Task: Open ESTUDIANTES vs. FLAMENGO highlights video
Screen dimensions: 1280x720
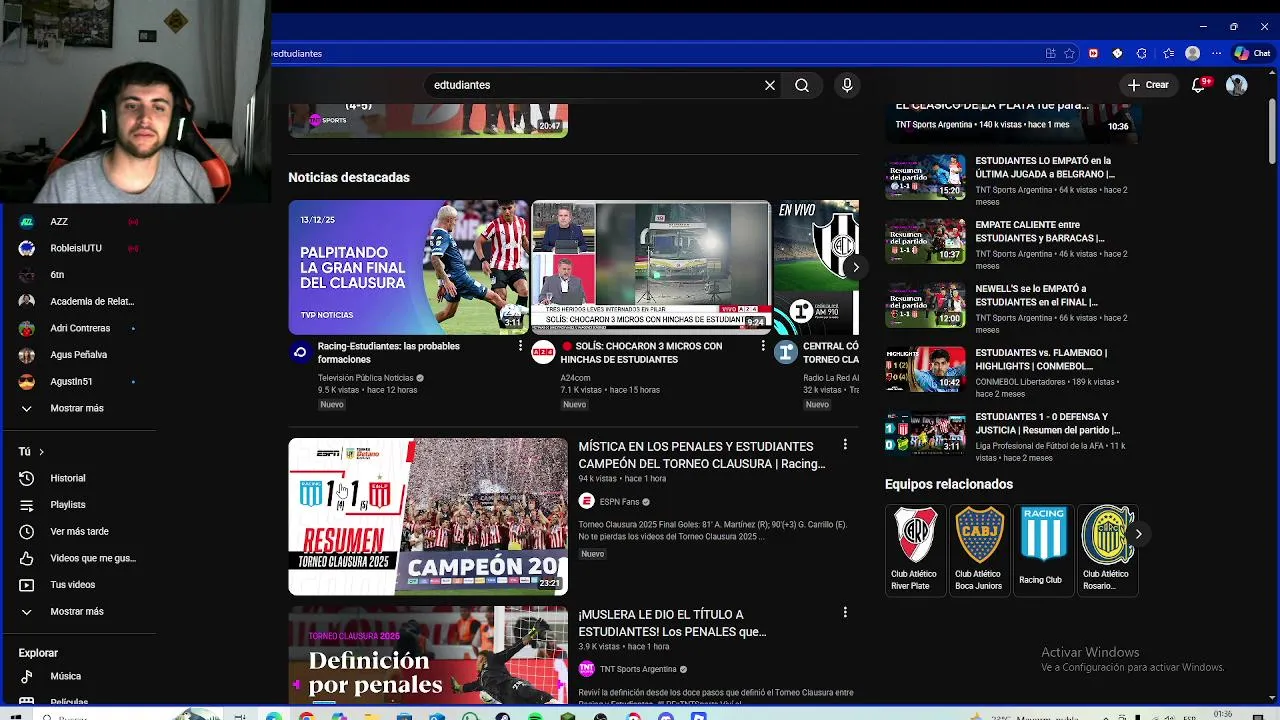Action: [x=1041, y=359]
